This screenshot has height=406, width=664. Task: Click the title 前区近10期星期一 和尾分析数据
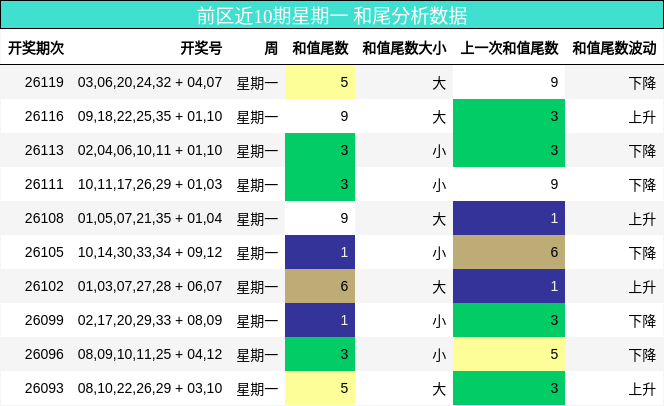coord(332,16)
